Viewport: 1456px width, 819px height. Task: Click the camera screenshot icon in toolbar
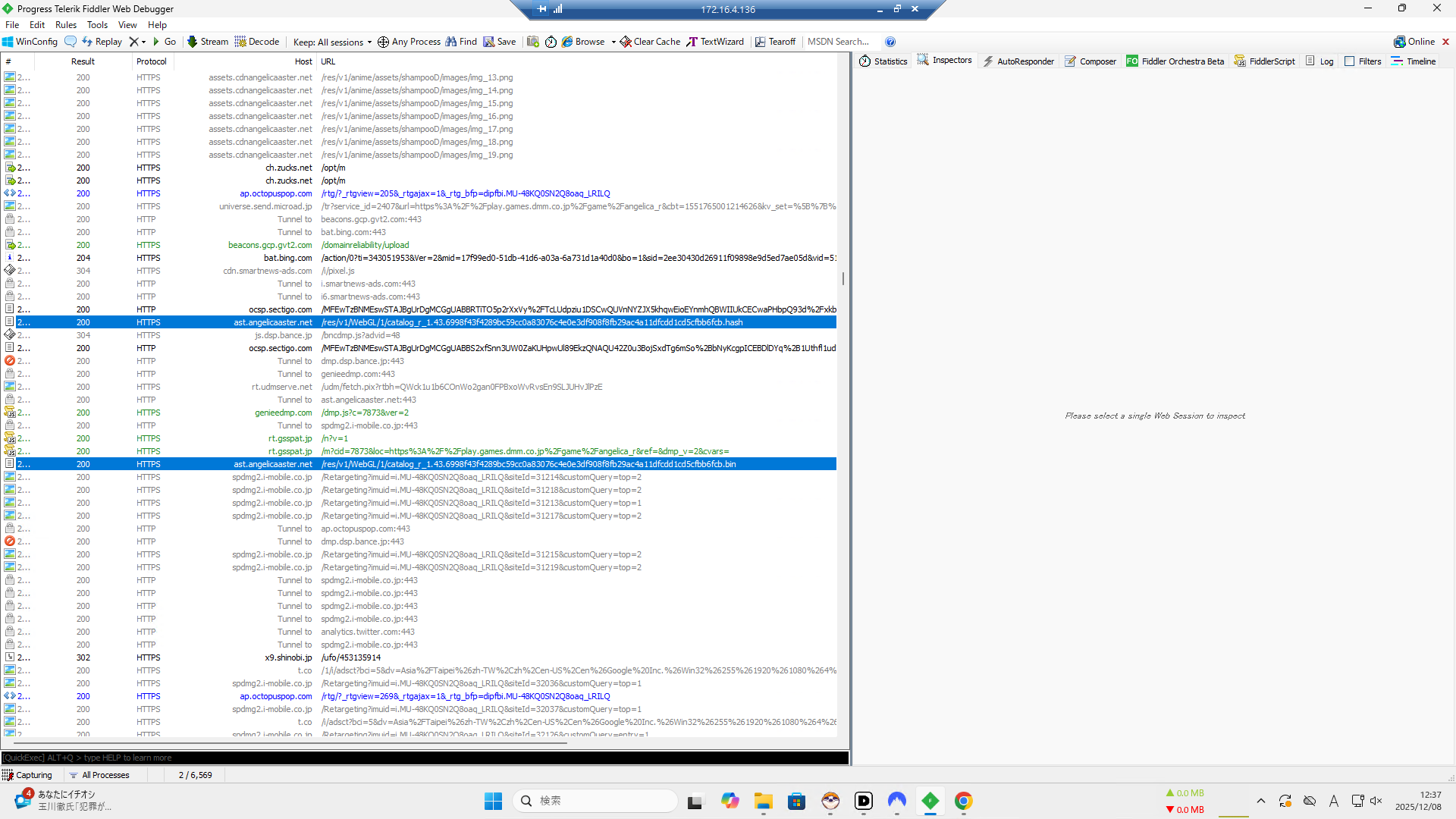click(x=533, y=42)
